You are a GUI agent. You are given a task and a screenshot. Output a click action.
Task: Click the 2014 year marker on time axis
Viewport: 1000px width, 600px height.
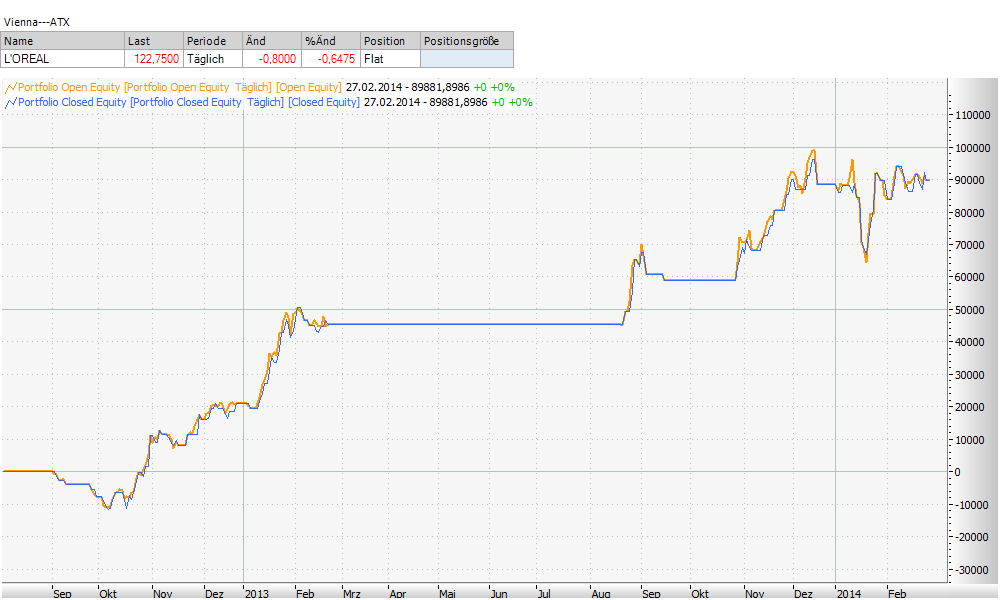click(x=849, y=594)
